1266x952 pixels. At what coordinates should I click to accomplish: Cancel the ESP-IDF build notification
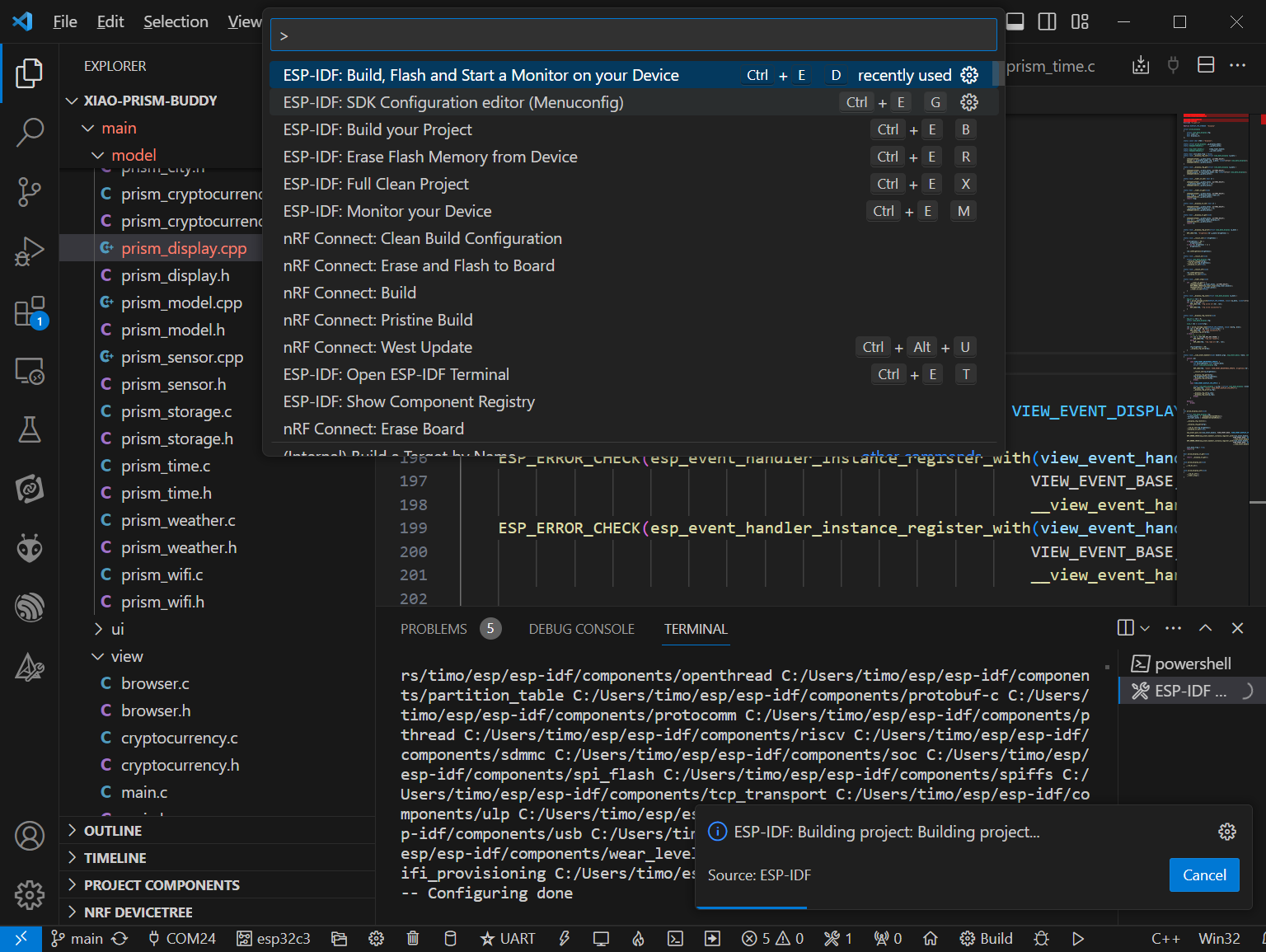(1204, 875)
